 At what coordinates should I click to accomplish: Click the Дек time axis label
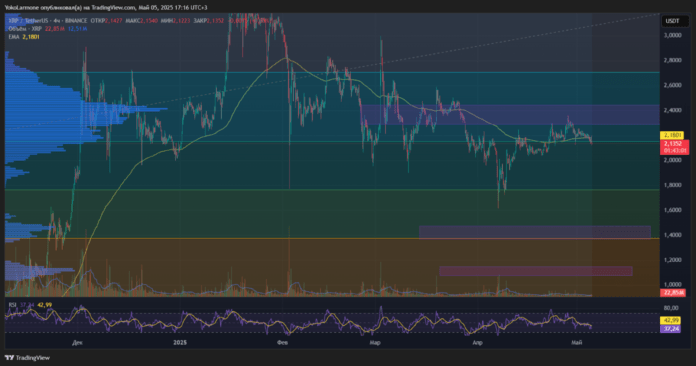(77, 342)
